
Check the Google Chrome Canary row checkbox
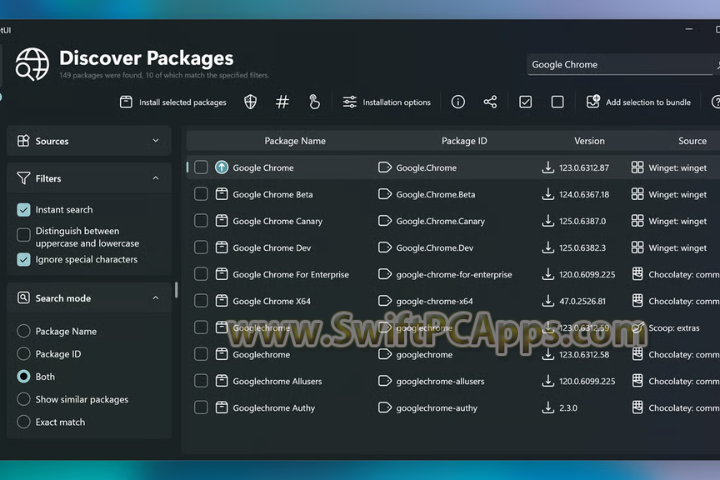click(201, 220)
